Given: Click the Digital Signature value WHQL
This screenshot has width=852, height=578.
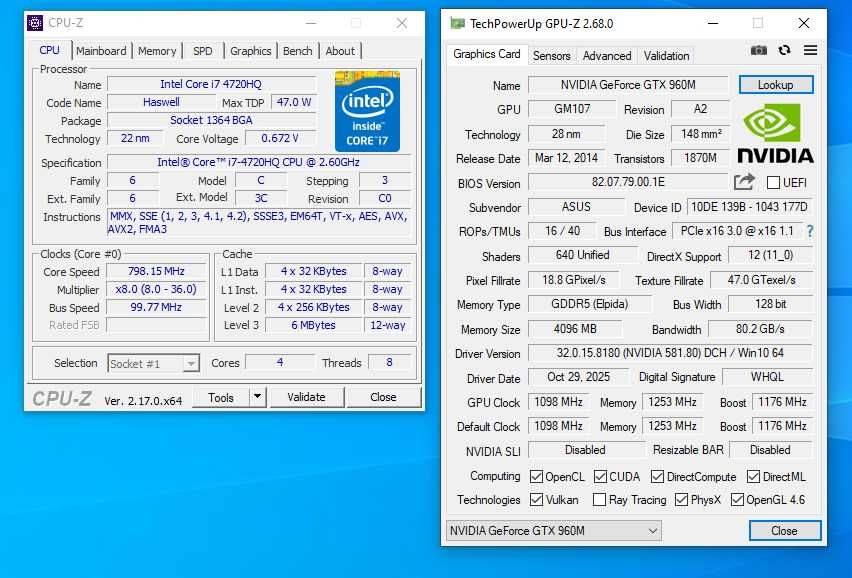Looking at the screenshot, I should pos(767,377).
